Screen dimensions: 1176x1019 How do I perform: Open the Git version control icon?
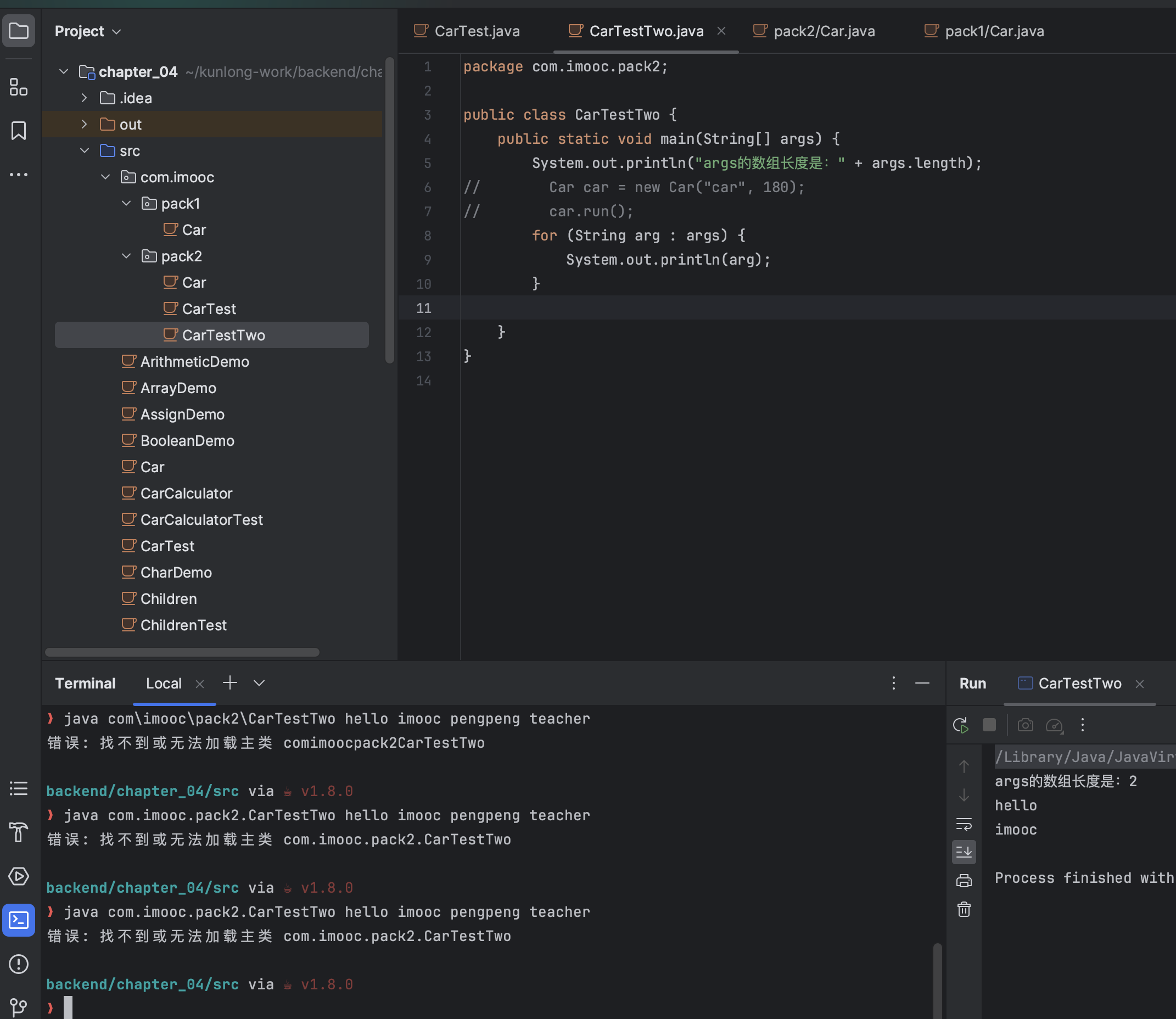pos(19,1006)
